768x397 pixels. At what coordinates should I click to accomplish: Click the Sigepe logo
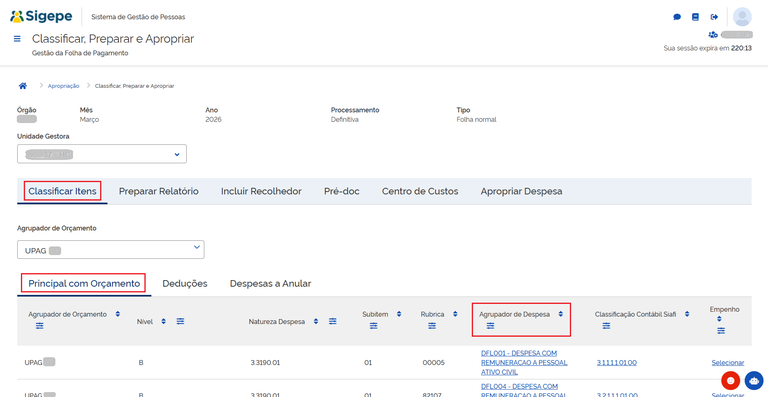(41, 17)
